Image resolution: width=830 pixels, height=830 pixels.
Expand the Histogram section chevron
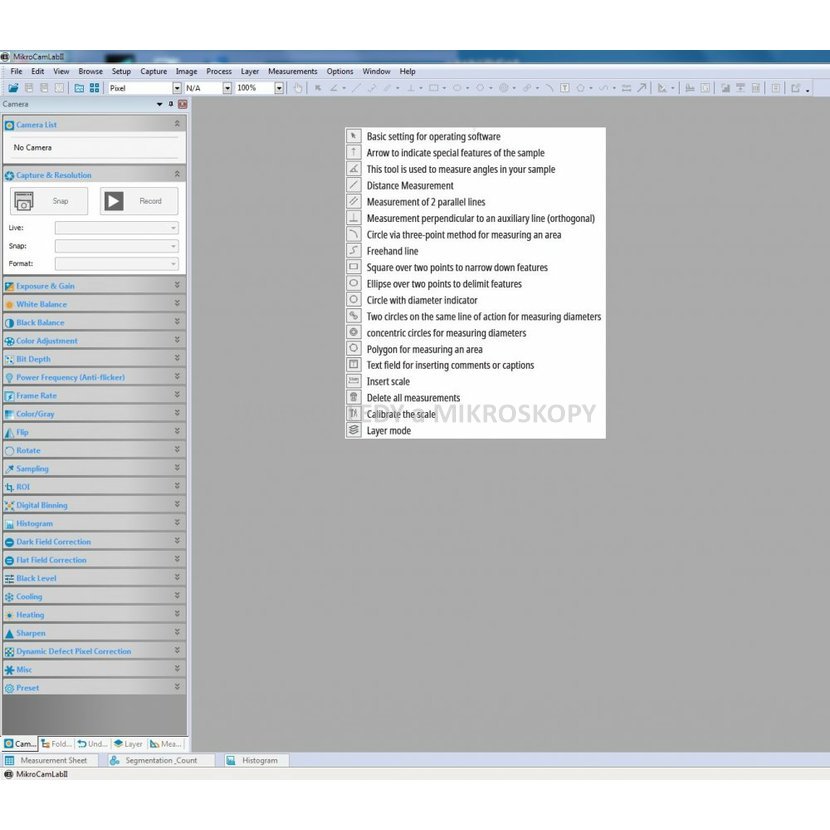177,523
